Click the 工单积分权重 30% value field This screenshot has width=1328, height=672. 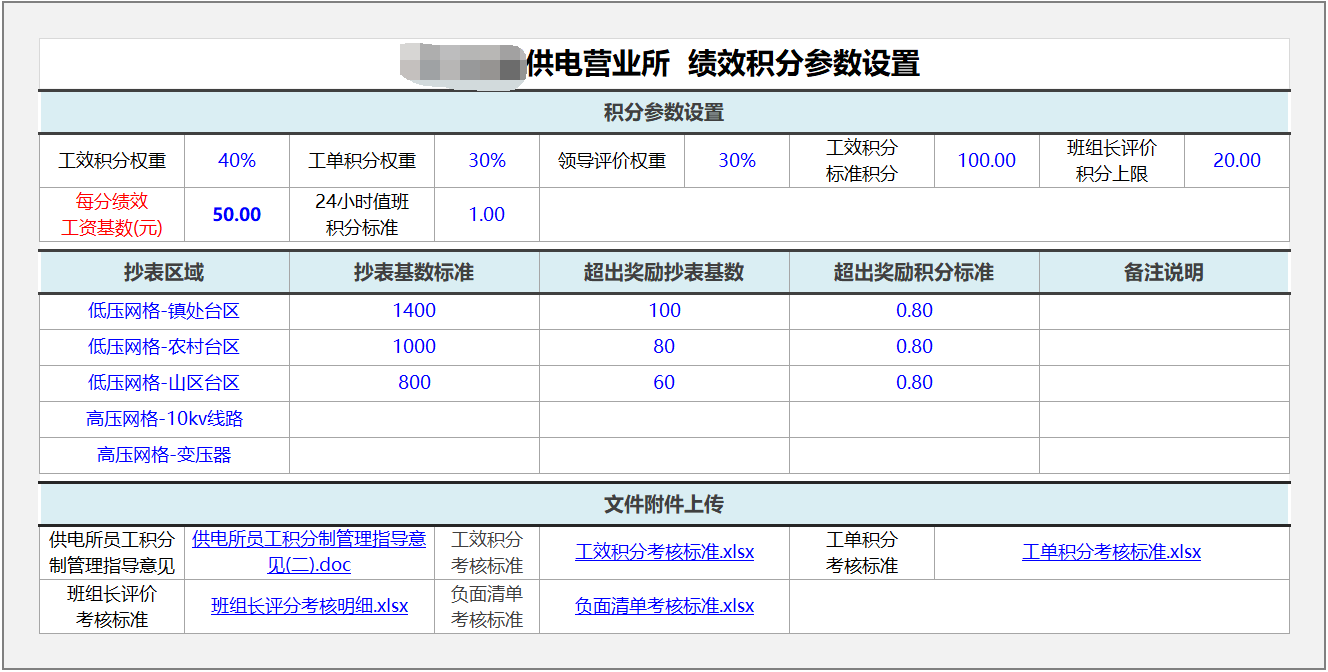click(x=487, y=161)
